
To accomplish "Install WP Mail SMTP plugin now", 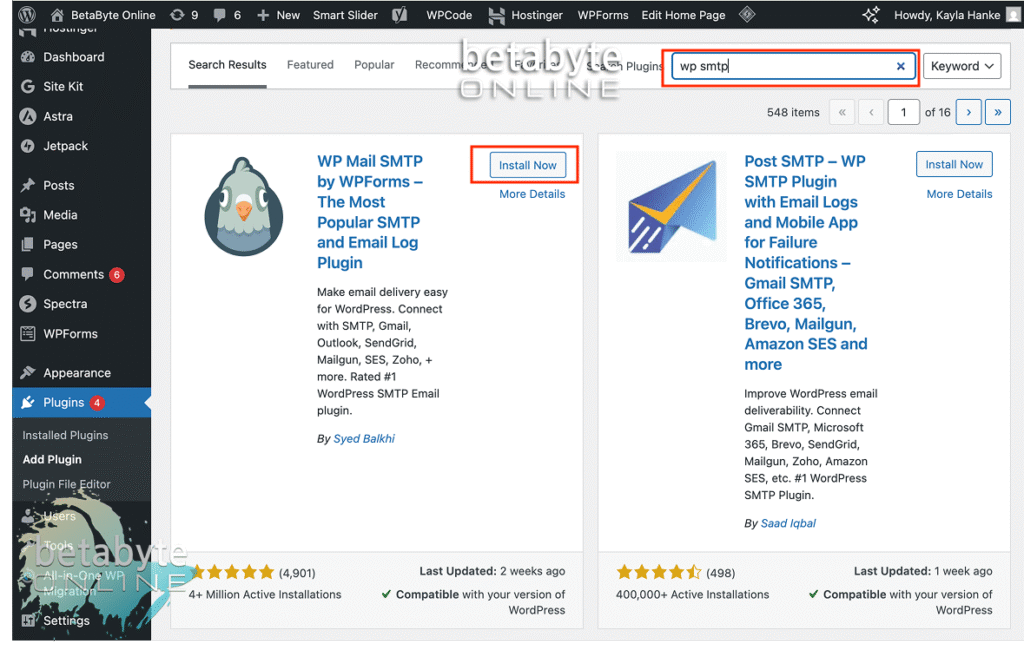I will 528,165.
